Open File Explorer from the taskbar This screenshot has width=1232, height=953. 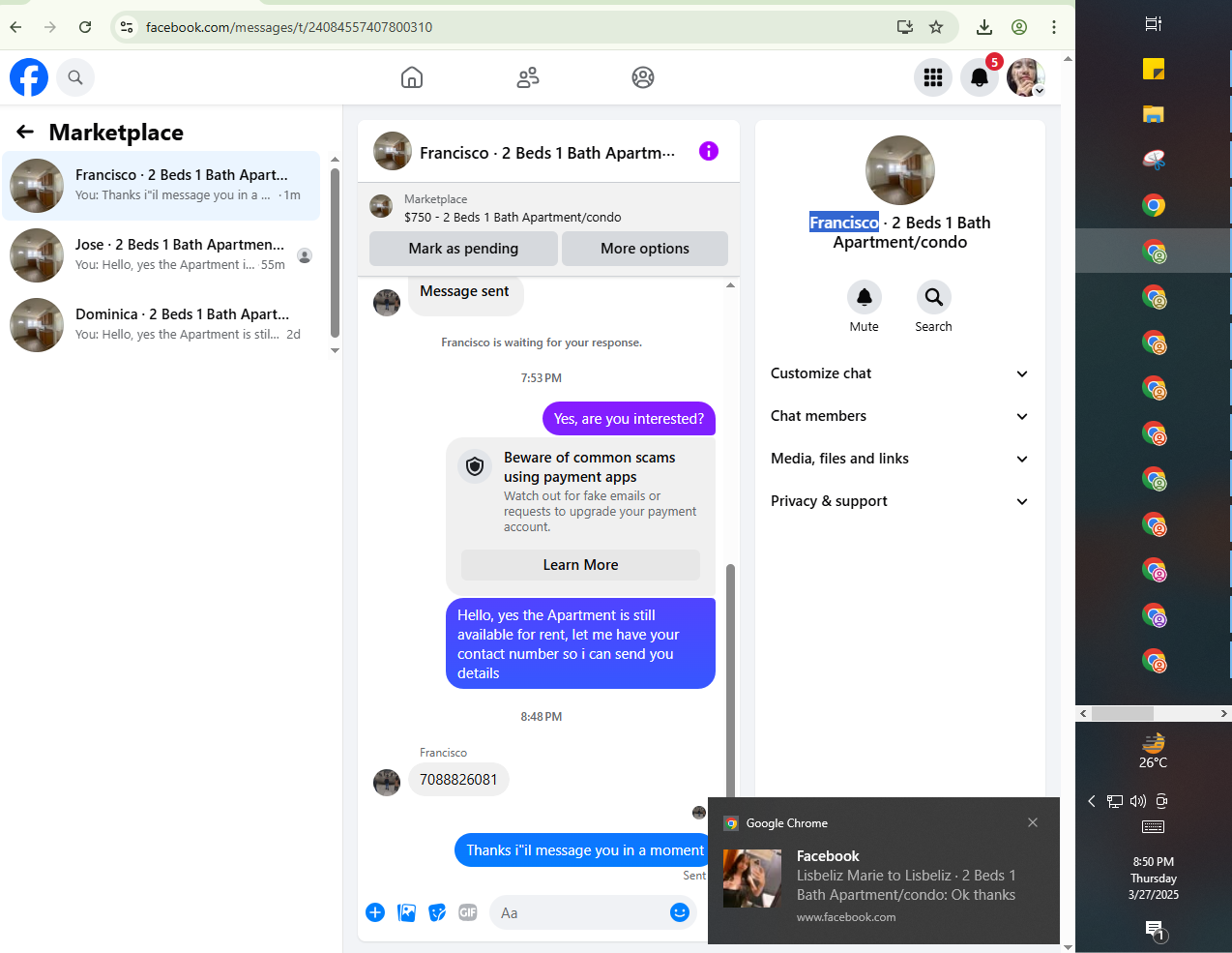click(x=1154, y=114)
